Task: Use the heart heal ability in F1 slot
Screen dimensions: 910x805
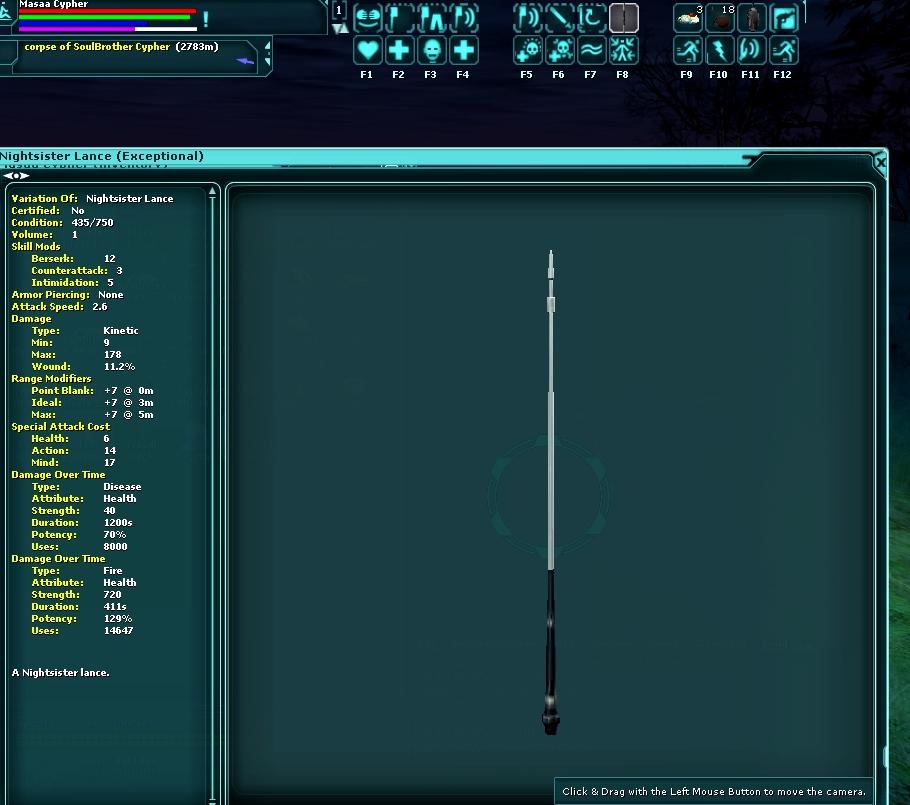Action: tap(367, 50)
